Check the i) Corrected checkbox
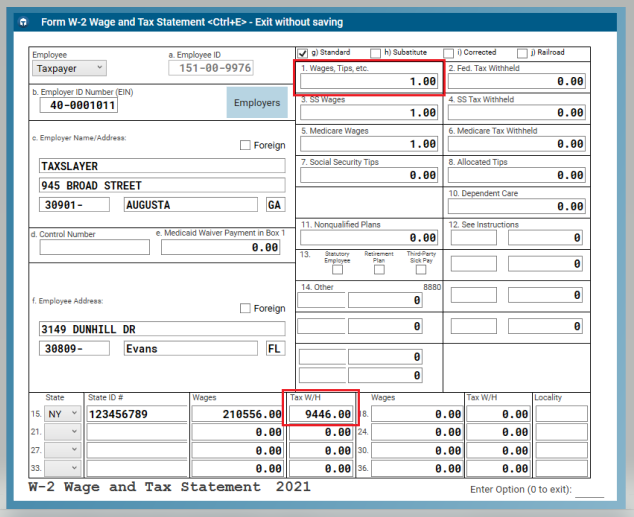 coord(448,53)
